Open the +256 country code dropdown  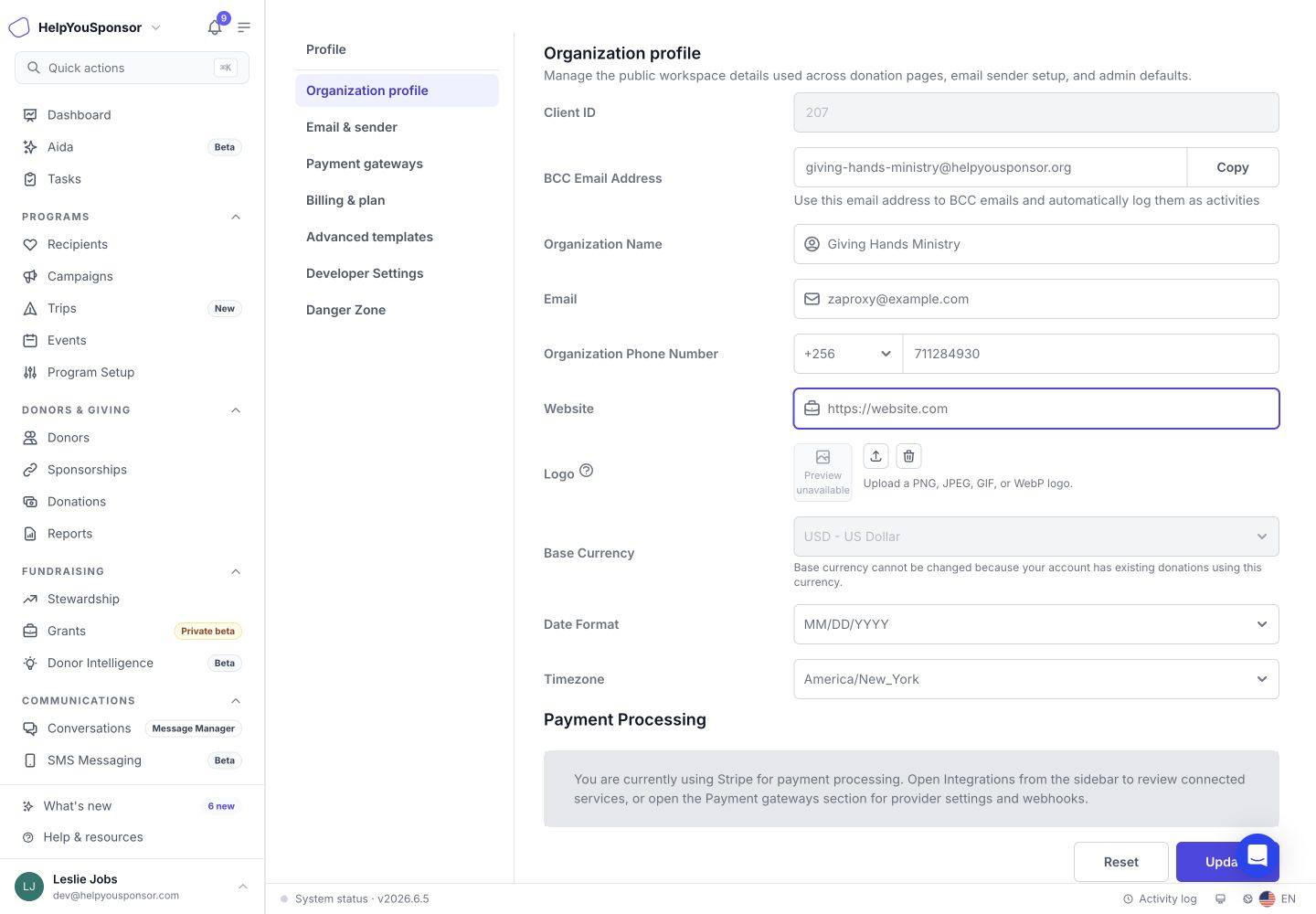coord(848,354)
